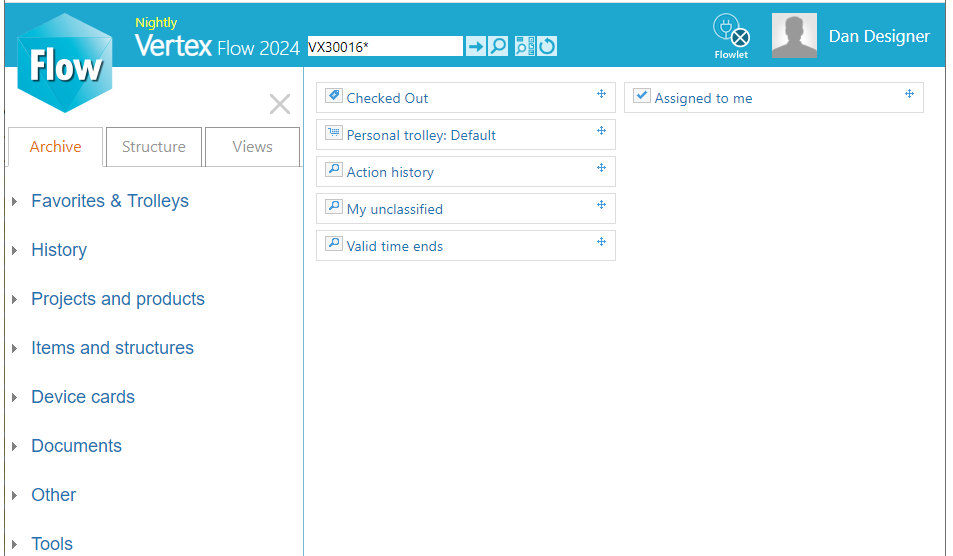Image resolution: width=953 pixels, height=556 pixels.
Task: Click move handle on Assigned to me widget
Action: click(x=909, y=94)
